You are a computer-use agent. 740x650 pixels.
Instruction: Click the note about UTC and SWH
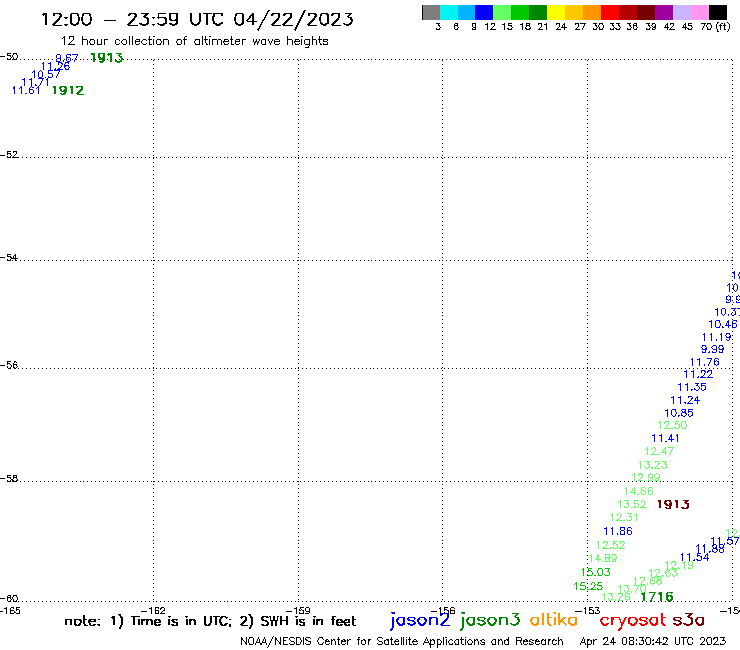point(210,621)
